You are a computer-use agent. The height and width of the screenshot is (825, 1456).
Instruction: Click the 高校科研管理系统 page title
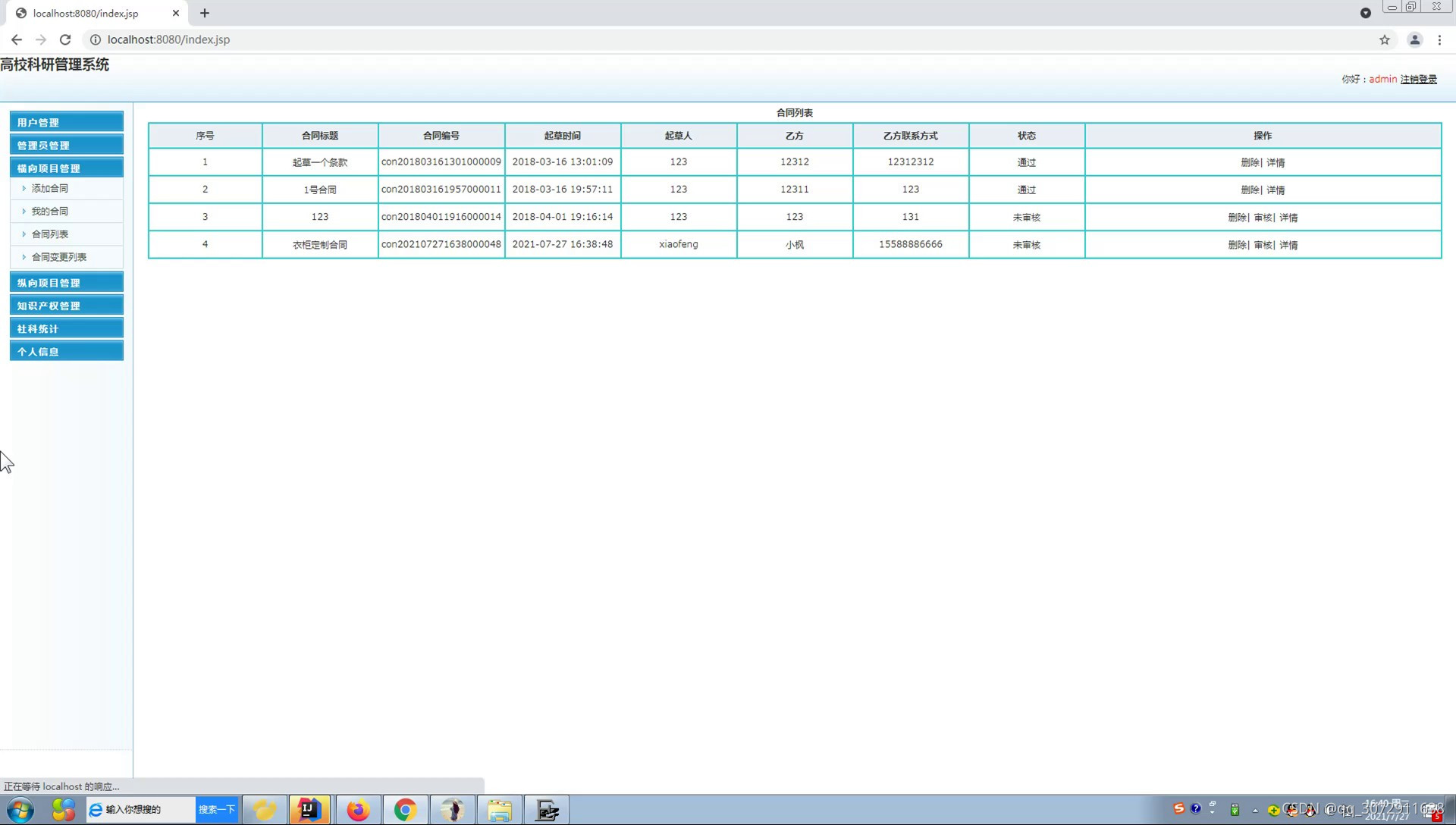coord(55,64)
